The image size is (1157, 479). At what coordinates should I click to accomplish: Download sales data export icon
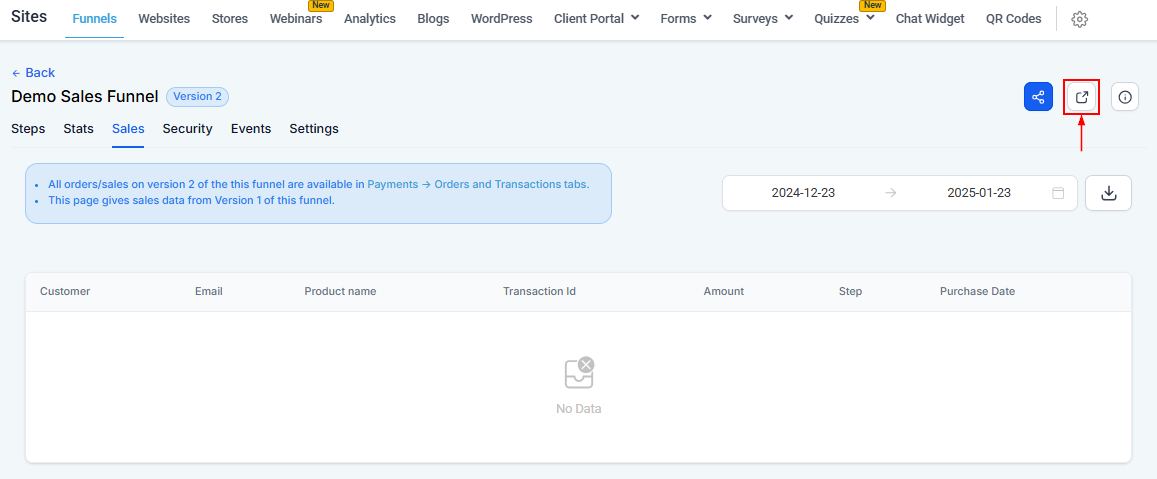click(1108, 193)
